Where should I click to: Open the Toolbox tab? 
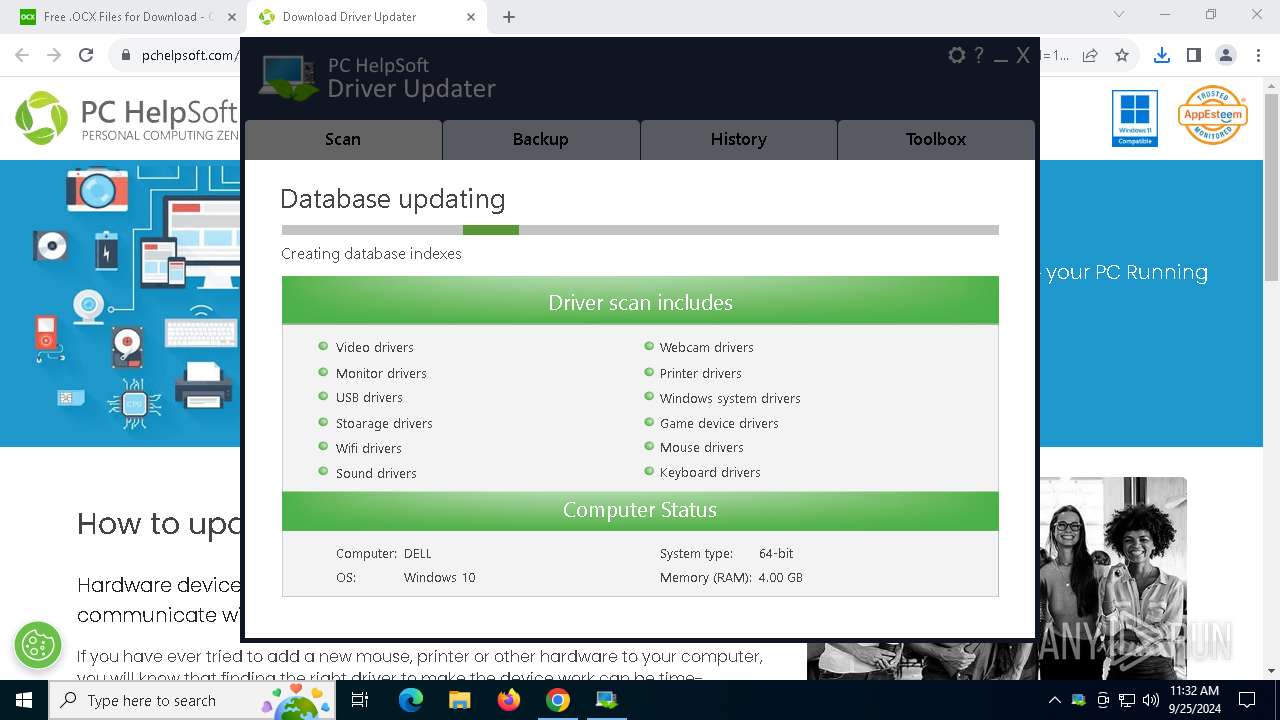click(936, 139)
